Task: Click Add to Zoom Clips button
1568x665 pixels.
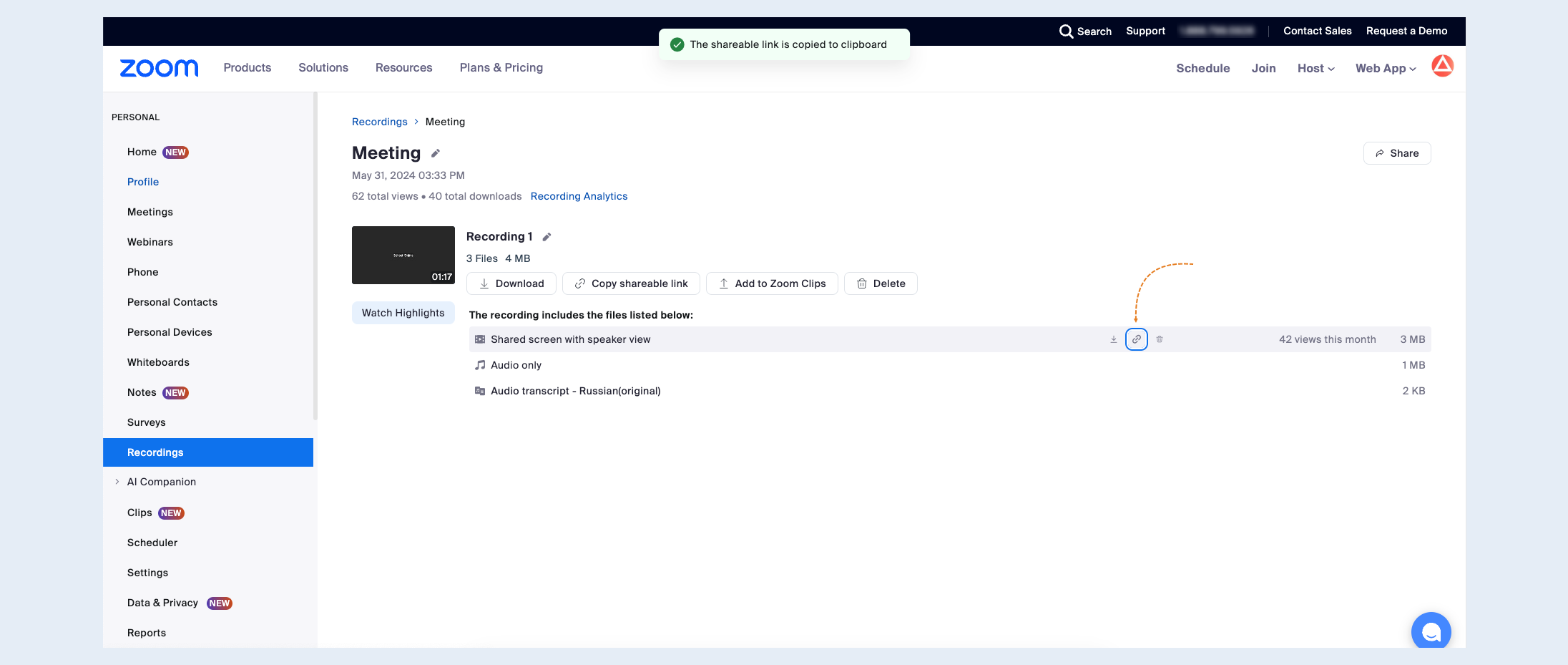Action: 772,283
